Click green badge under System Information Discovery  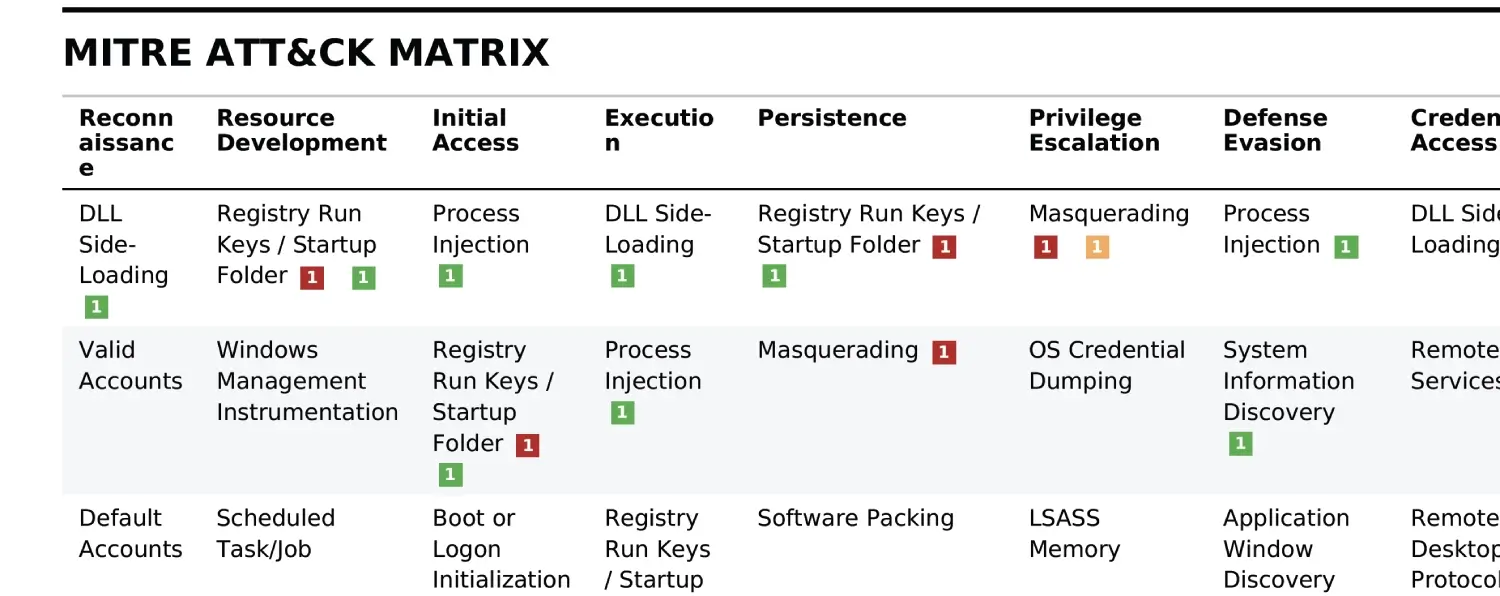tap(1240, 443)
